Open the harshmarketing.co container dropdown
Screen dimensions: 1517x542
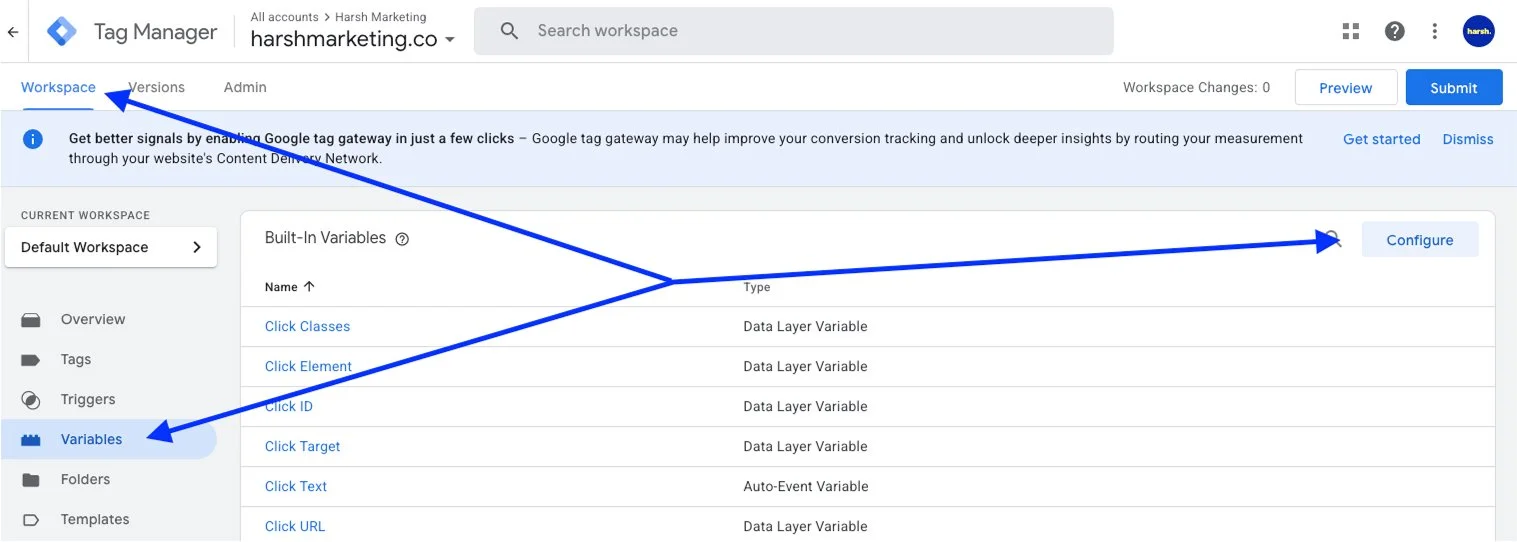click(353, 39)
